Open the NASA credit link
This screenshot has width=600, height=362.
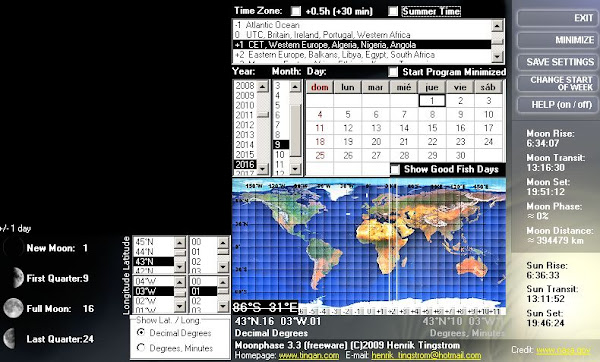pyautogui.click(x=563, y=350)
